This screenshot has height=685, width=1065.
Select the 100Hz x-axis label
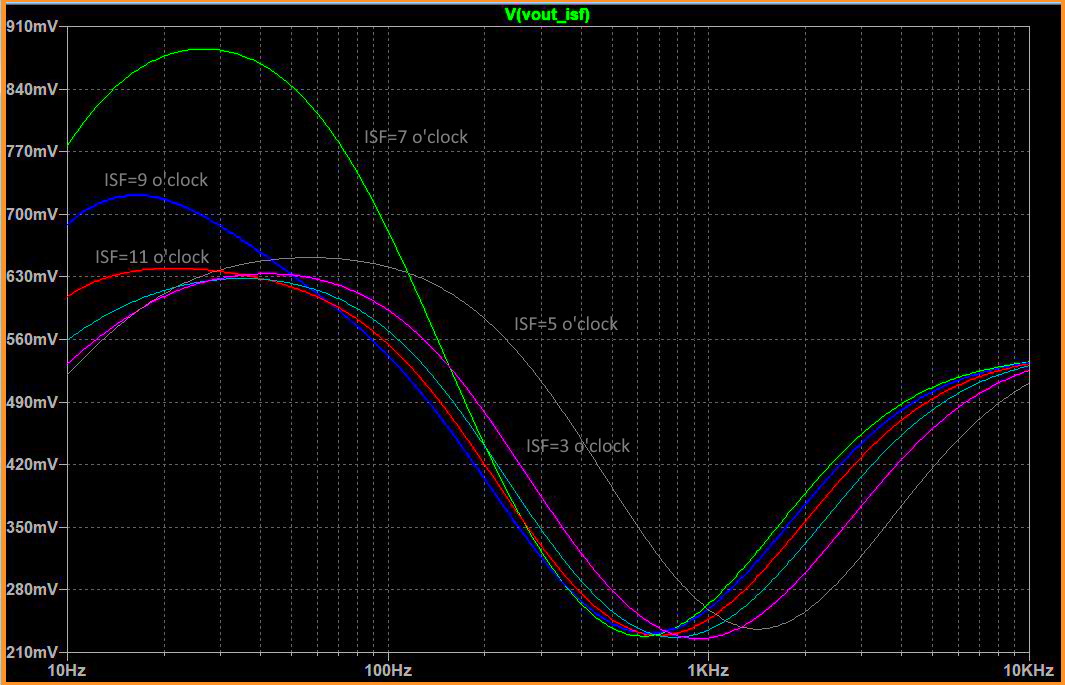[387, 668]
